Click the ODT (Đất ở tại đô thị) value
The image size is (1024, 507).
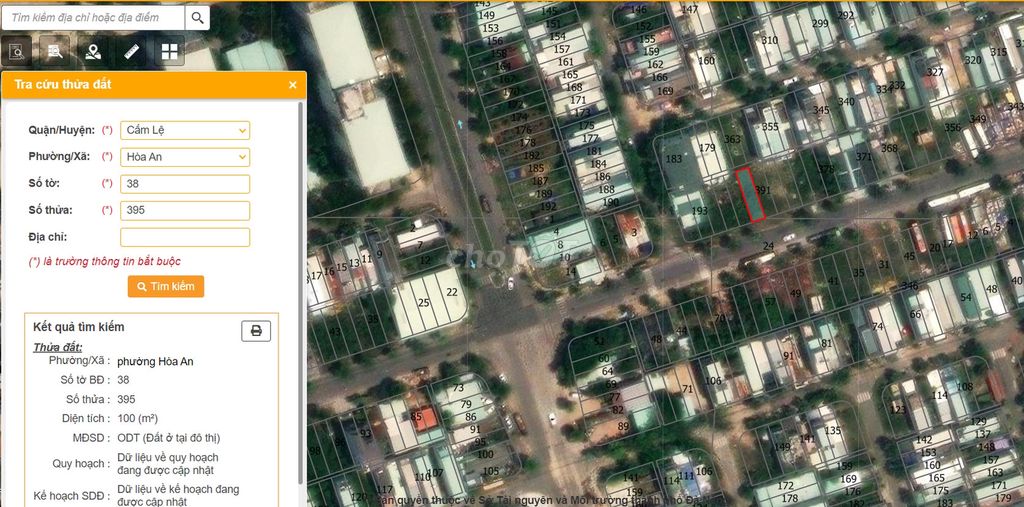(169, 438)
